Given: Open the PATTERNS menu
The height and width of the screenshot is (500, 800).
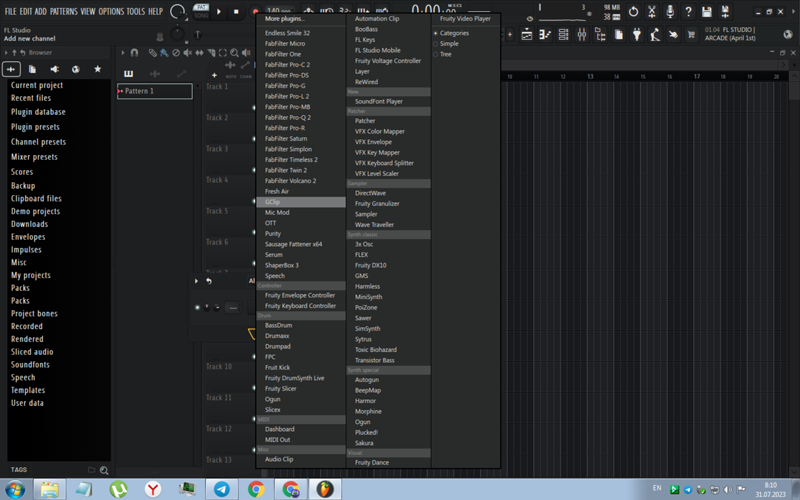Looking at the screenshot, I should (x=64, y=11).
